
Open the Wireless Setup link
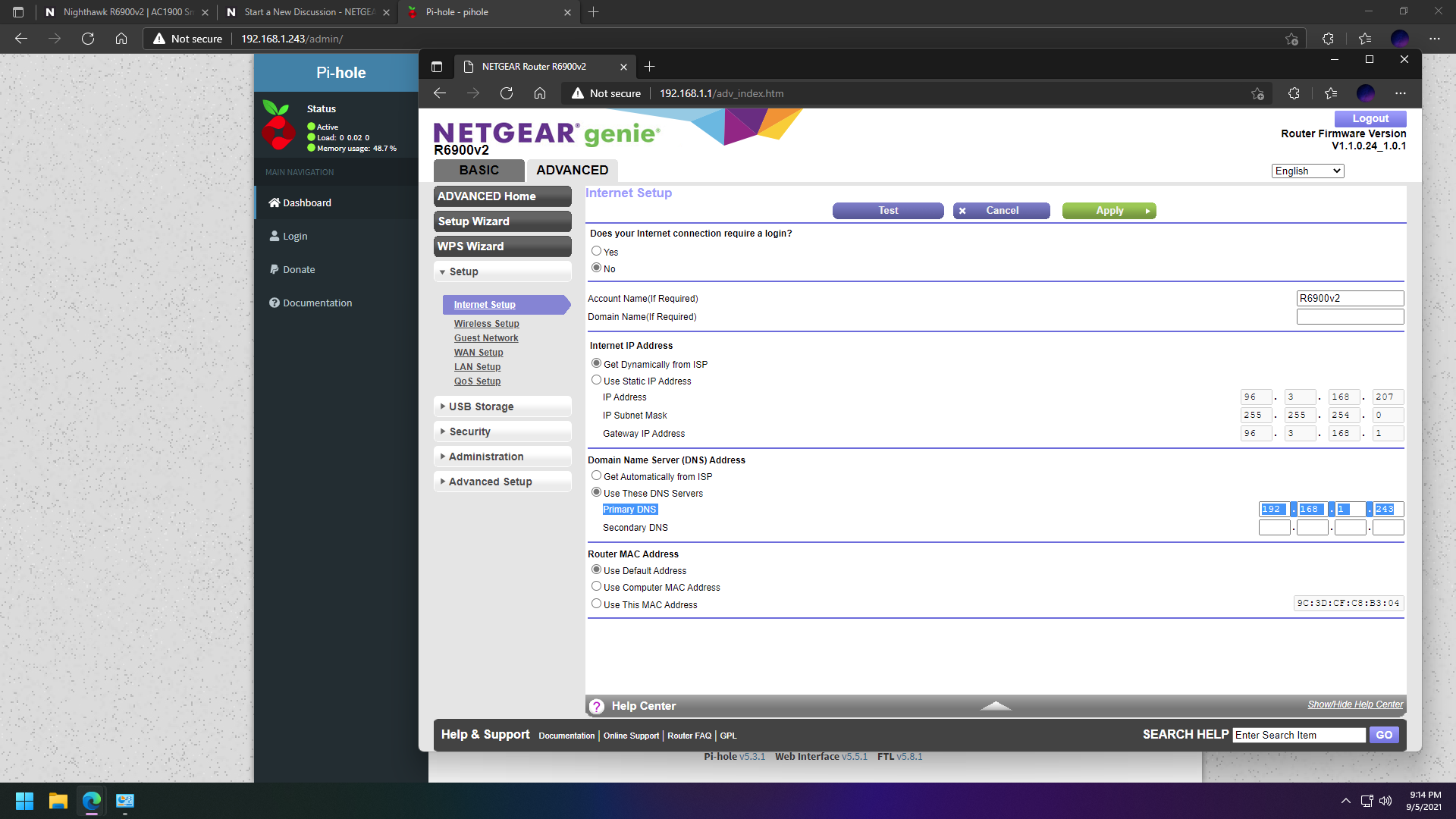(486, 323)
